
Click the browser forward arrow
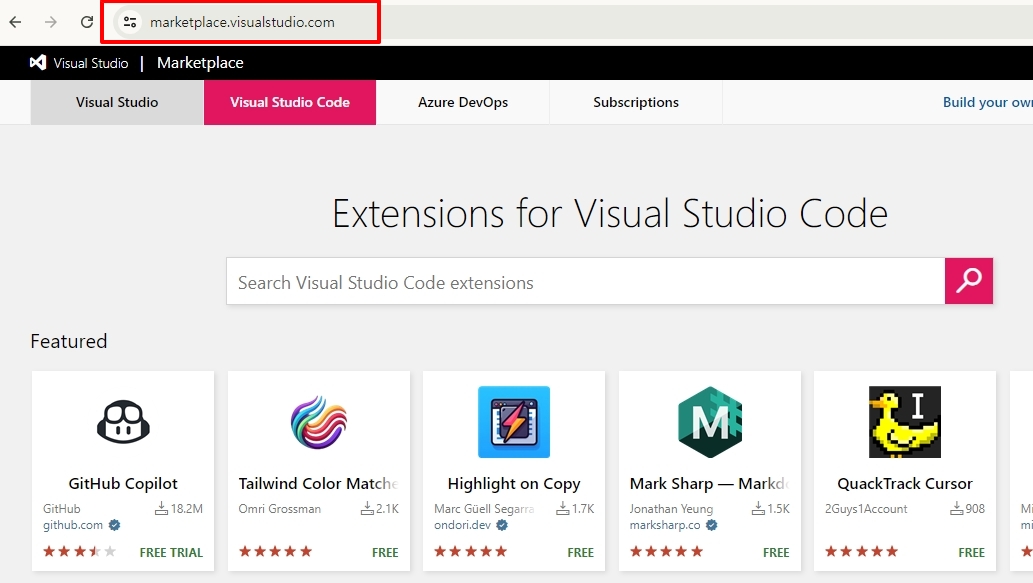51,22
